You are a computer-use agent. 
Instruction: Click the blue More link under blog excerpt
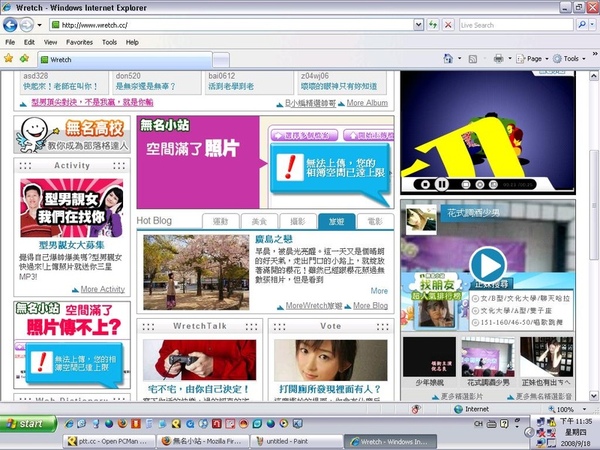tap(379, 291)
